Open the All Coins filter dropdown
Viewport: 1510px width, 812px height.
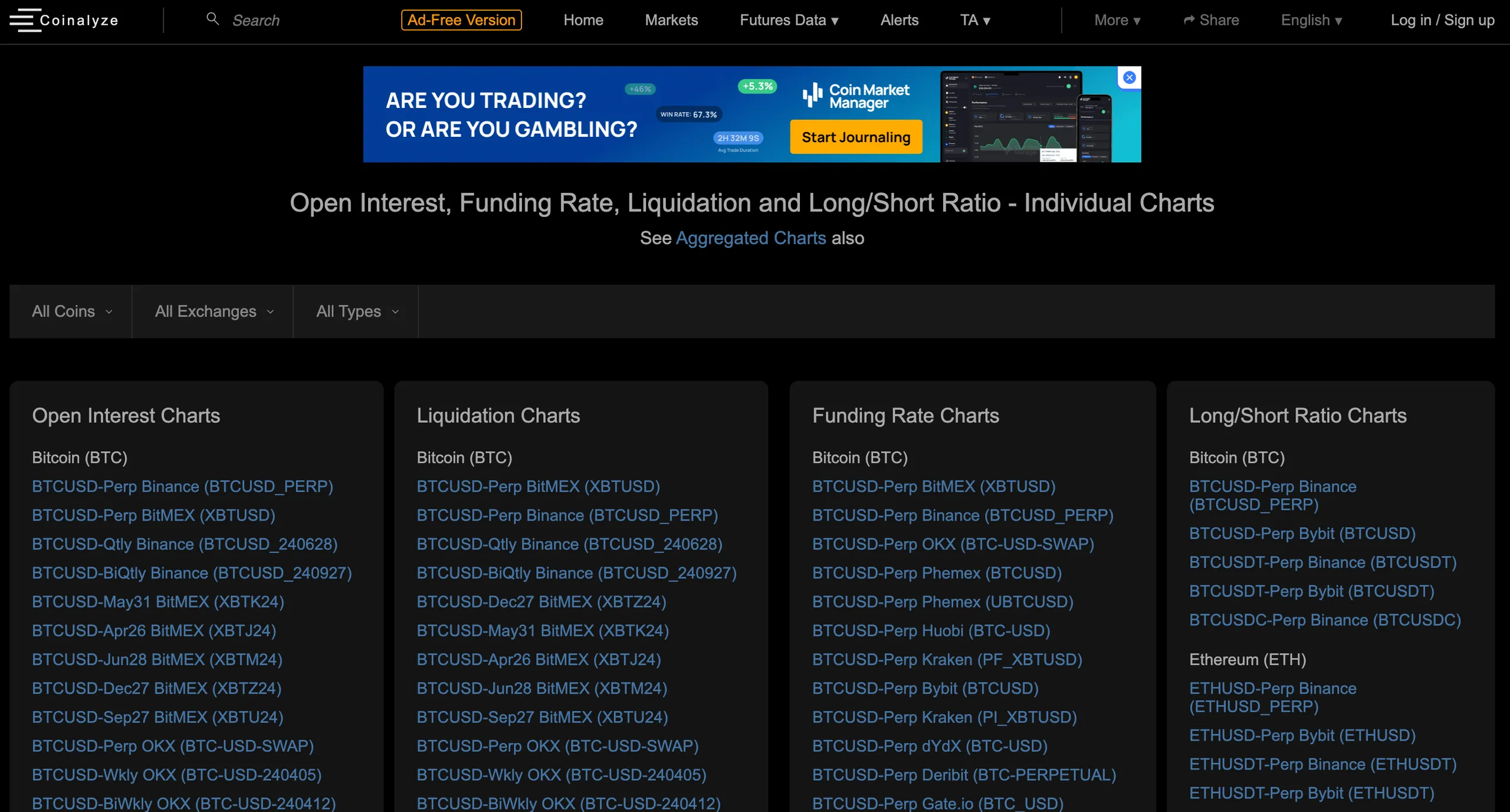71,311
